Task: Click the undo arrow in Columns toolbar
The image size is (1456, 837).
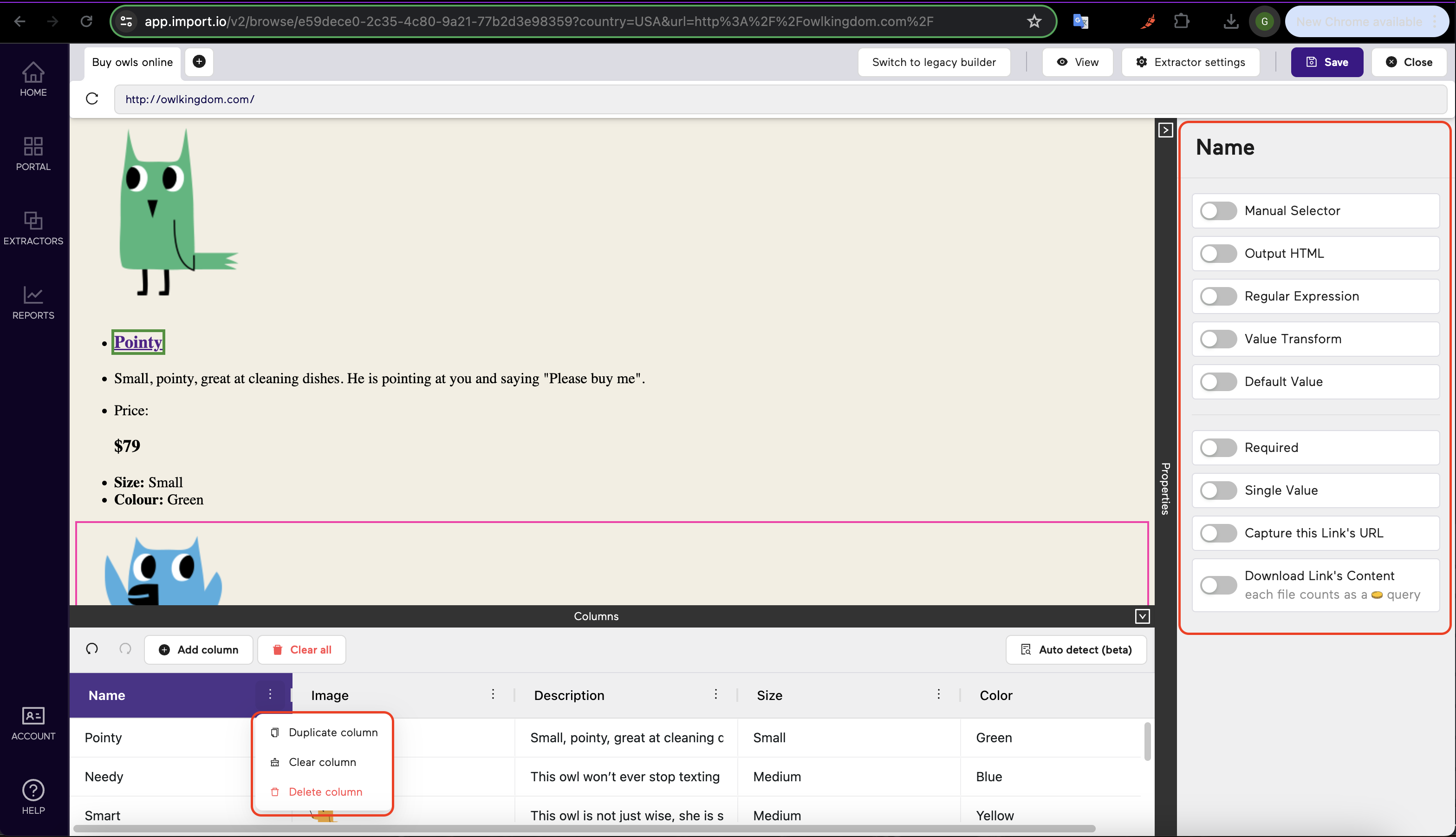Action: pos(92,649)
